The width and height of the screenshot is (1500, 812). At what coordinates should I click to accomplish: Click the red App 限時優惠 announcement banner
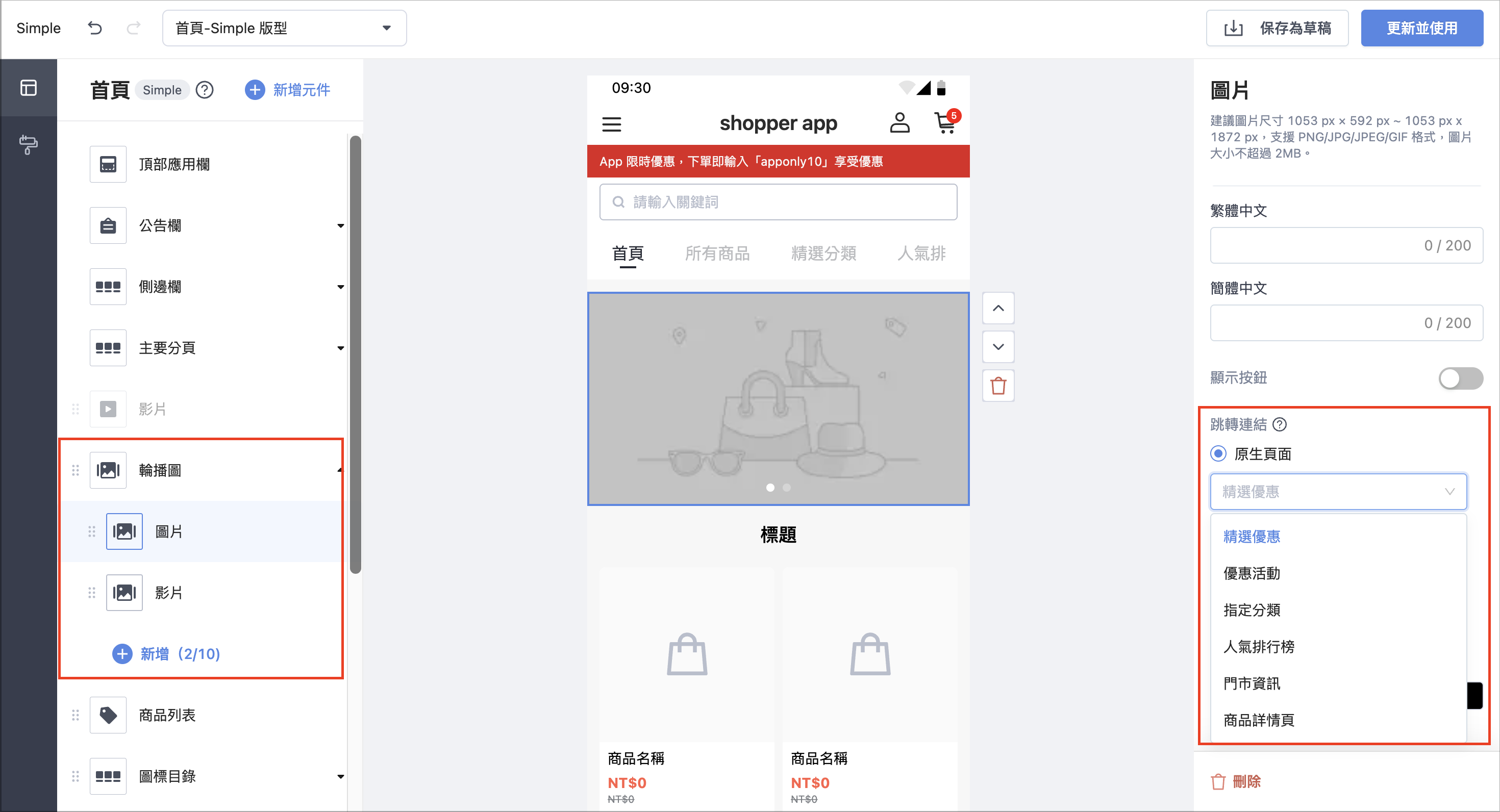[779, 161]
